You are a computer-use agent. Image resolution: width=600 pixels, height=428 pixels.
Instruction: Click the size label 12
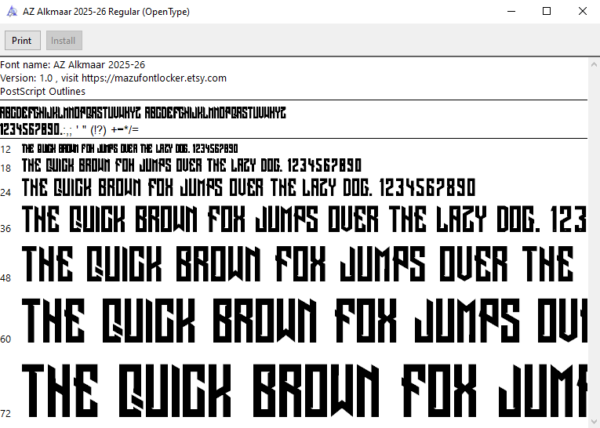click(x=6, y=150)
